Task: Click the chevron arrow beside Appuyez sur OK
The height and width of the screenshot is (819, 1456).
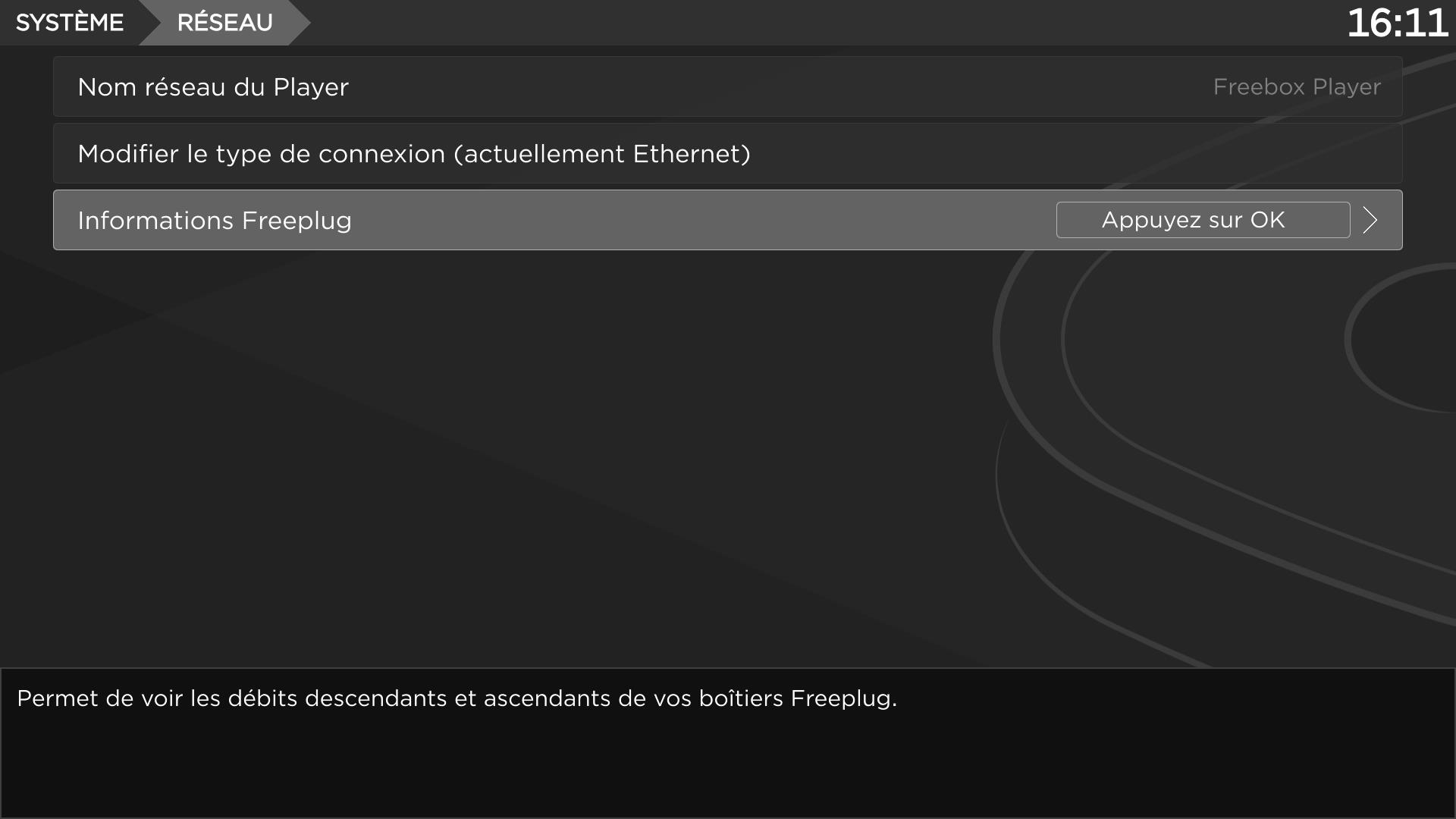Action: pos(1370,220)
